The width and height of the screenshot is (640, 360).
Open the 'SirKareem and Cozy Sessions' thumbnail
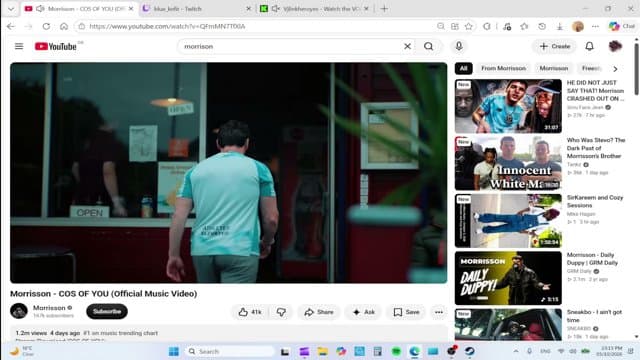(508, 221)
